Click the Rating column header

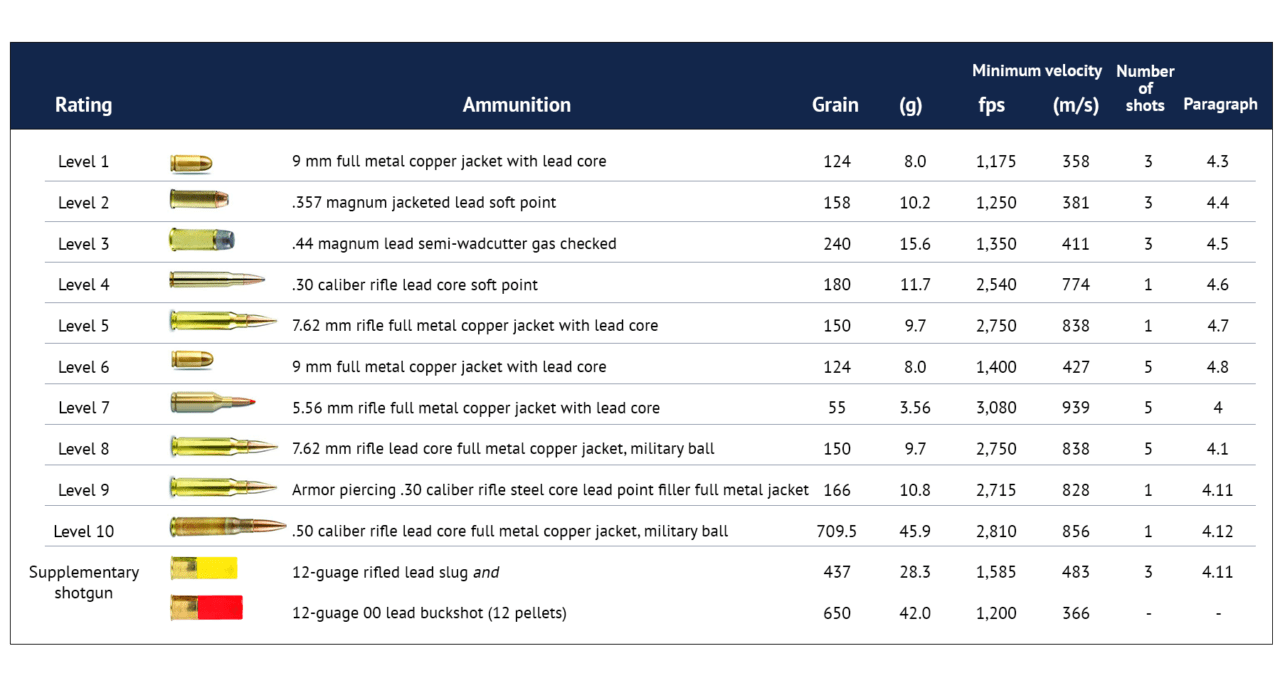[x=83, y=105]
